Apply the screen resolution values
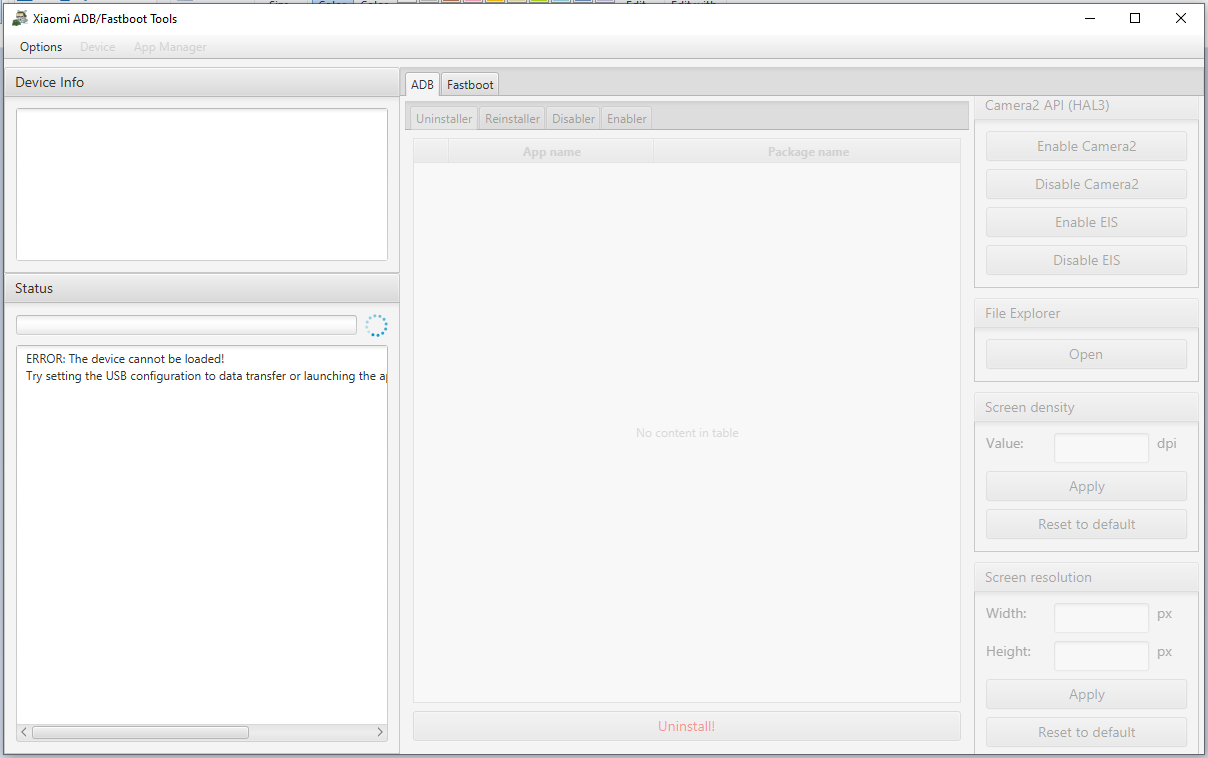 click(1086, 694)
